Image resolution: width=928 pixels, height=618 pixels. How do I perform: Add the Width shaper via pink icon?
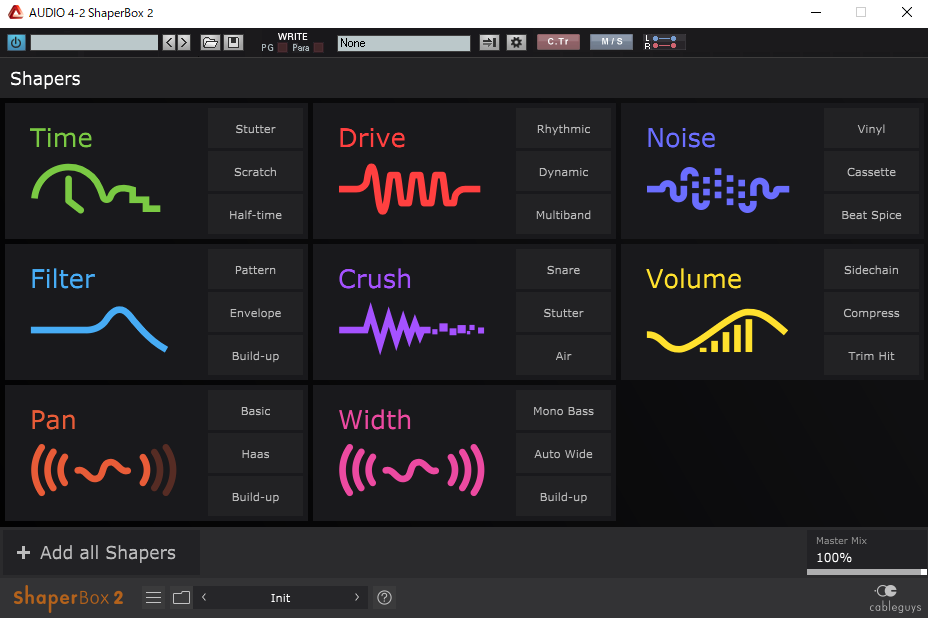tap(412, 470)
